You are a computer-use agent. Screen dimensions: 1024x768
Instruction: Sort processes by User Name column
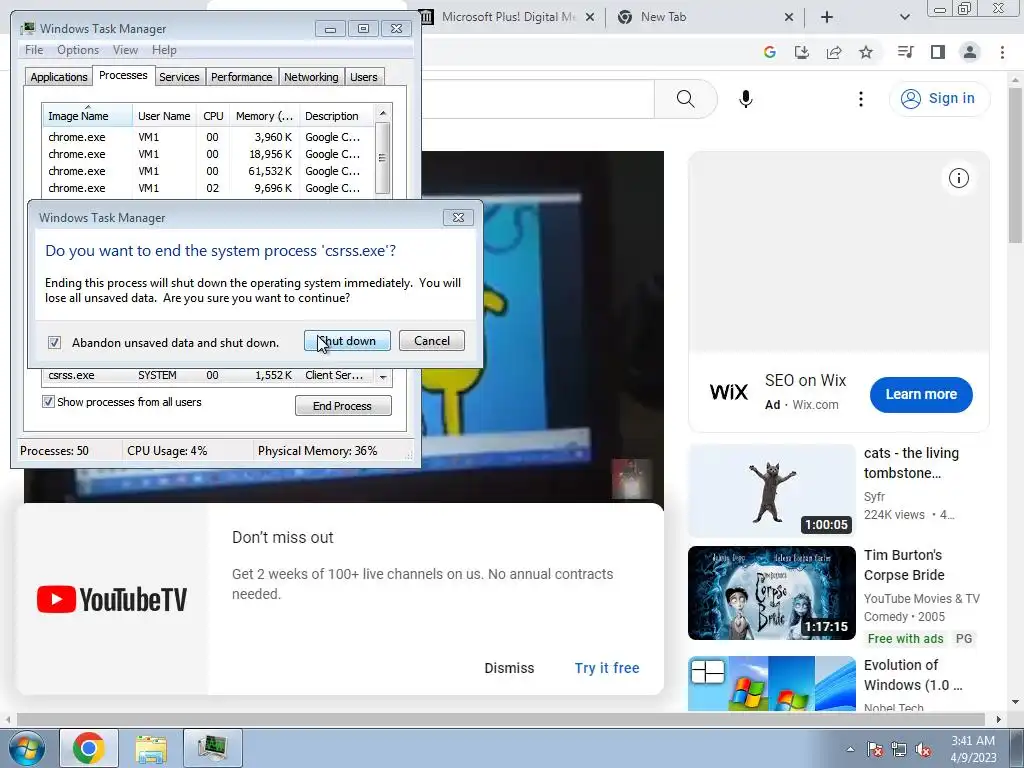tap(164, 116)
